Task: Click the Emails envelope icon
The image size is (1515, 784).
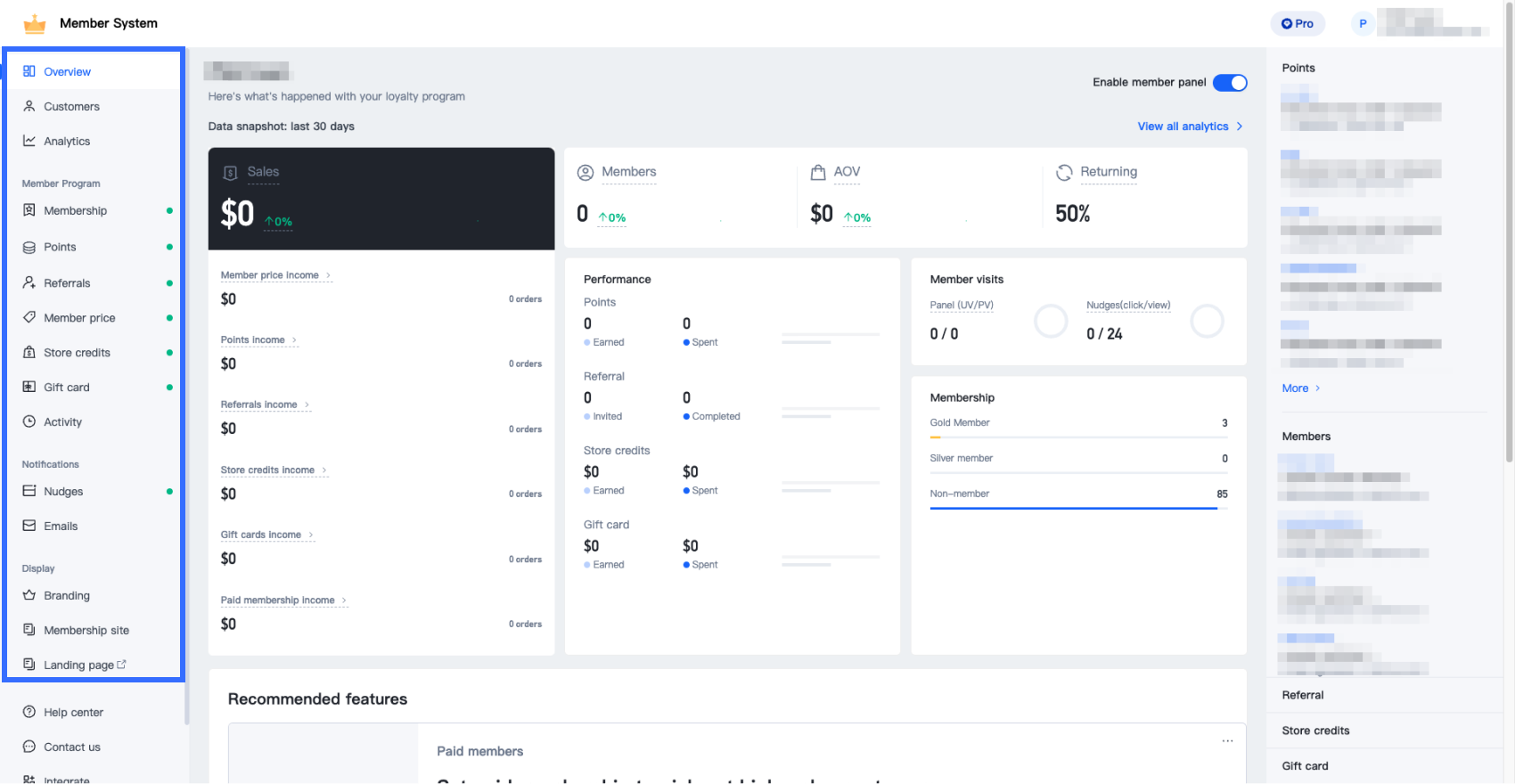Action: (x=29, y=526)
